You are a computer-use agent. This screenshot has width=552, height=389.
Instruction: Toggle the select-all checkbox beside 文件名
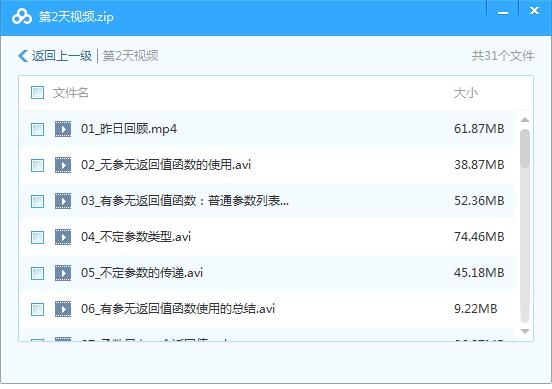pyautogui.click(x=37, y=93)
